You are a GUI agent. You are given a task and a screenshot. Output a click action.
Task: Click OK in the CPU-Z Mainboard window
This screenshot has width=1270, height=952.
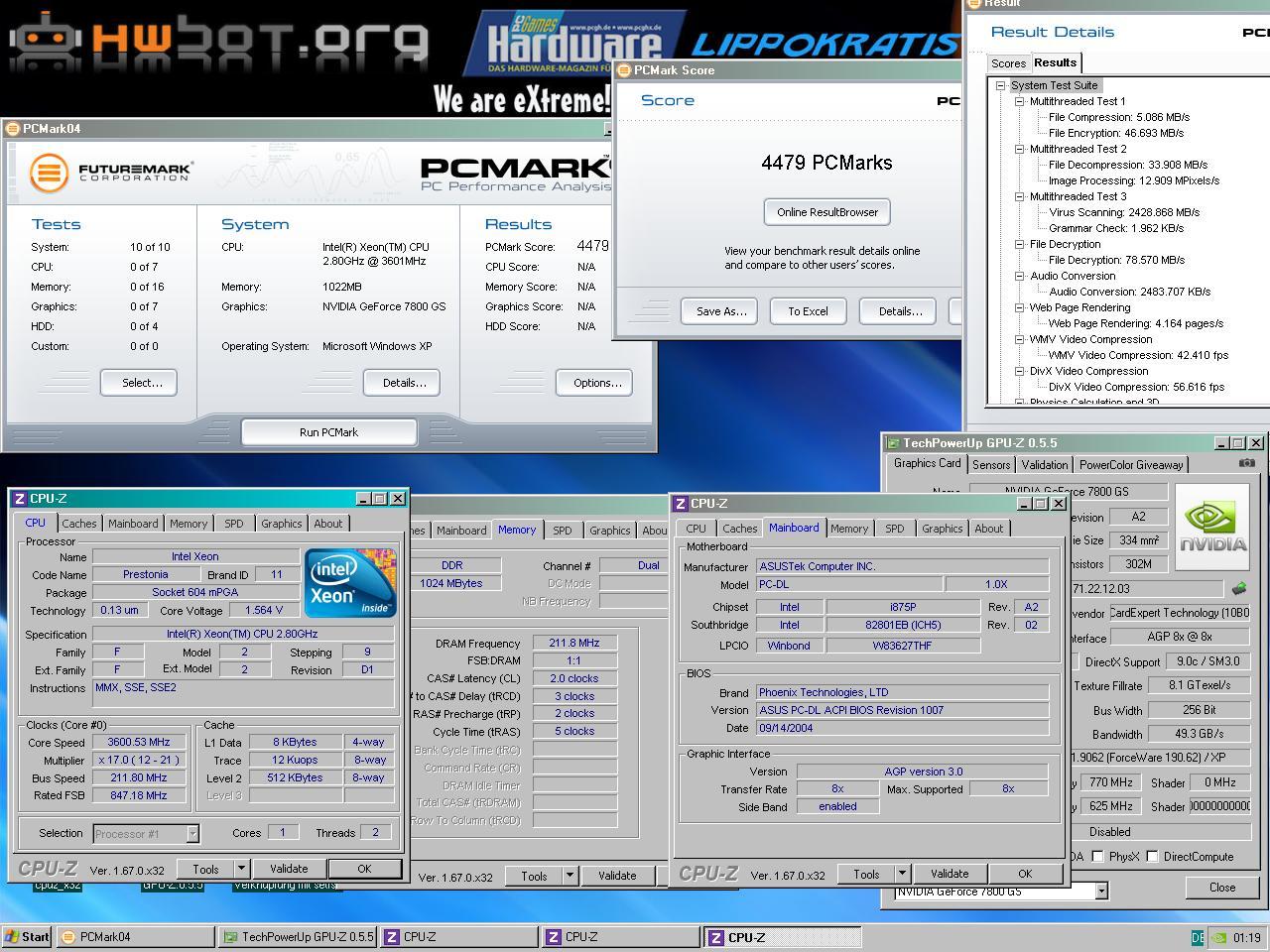point(1025,875)
